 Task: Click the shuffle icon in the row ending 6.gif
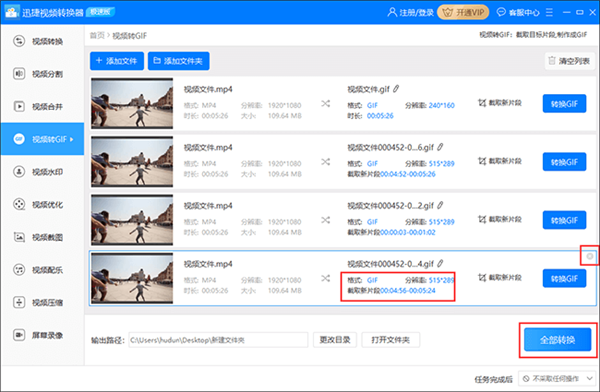click(325, 162)
